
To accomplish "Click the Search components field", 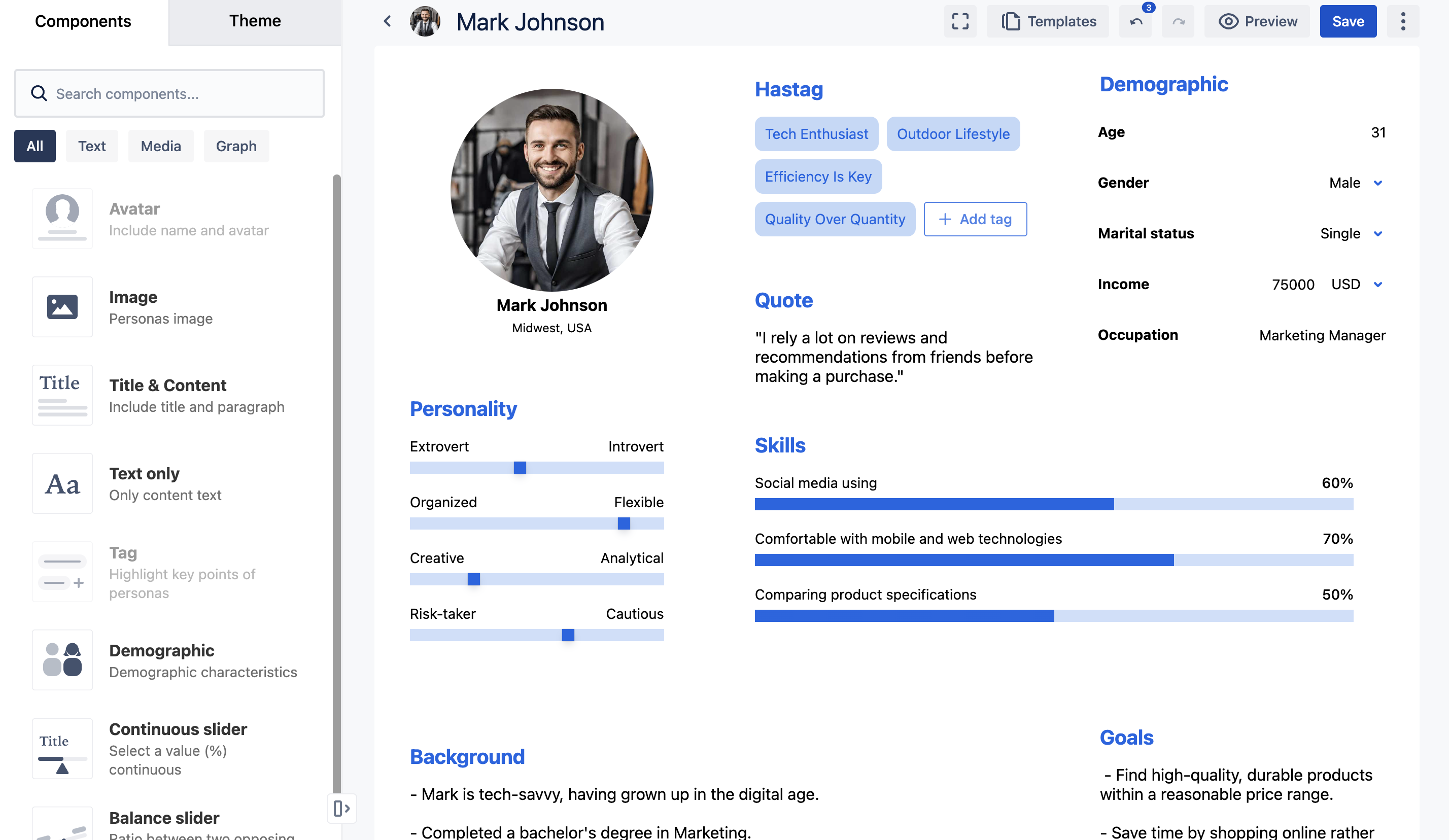I will (x=169, y=94).
